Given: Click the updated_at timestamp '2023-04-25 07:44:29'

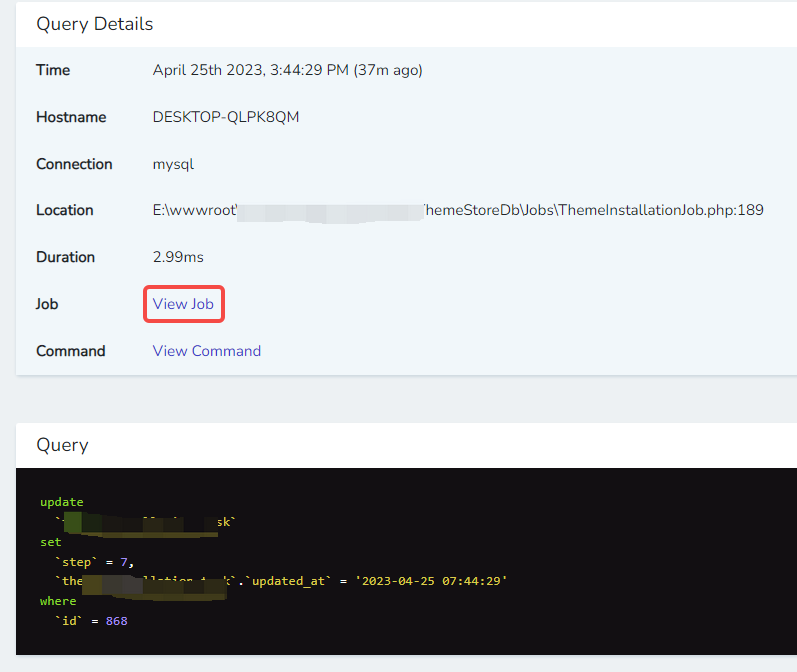Looking at the screenshot, I should 431,581.
